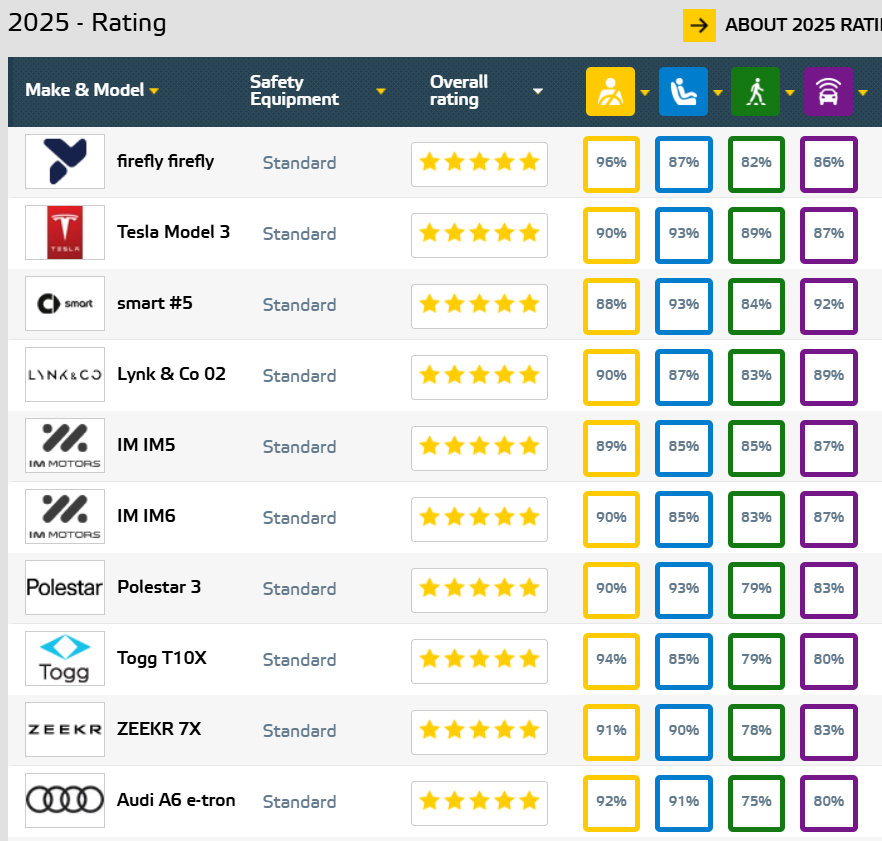Open the Polestar 3 model link
This screenshot has width=882, height=841.
[159, 587]
